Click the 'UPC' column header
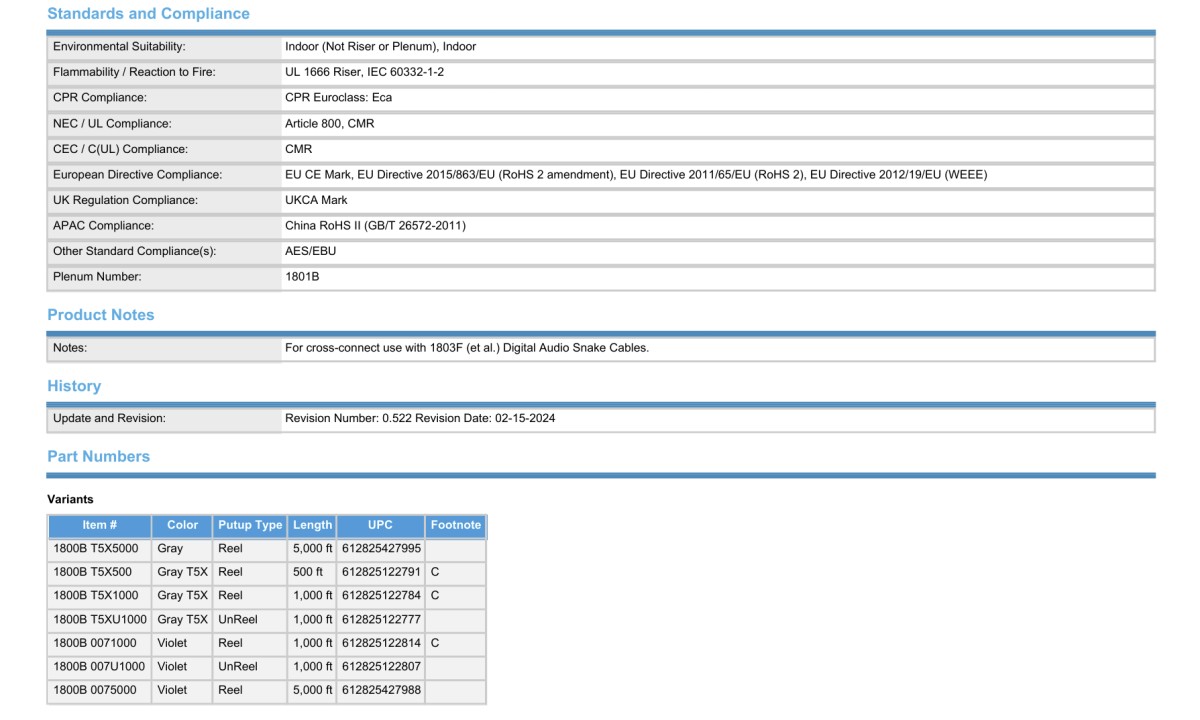 380,525
